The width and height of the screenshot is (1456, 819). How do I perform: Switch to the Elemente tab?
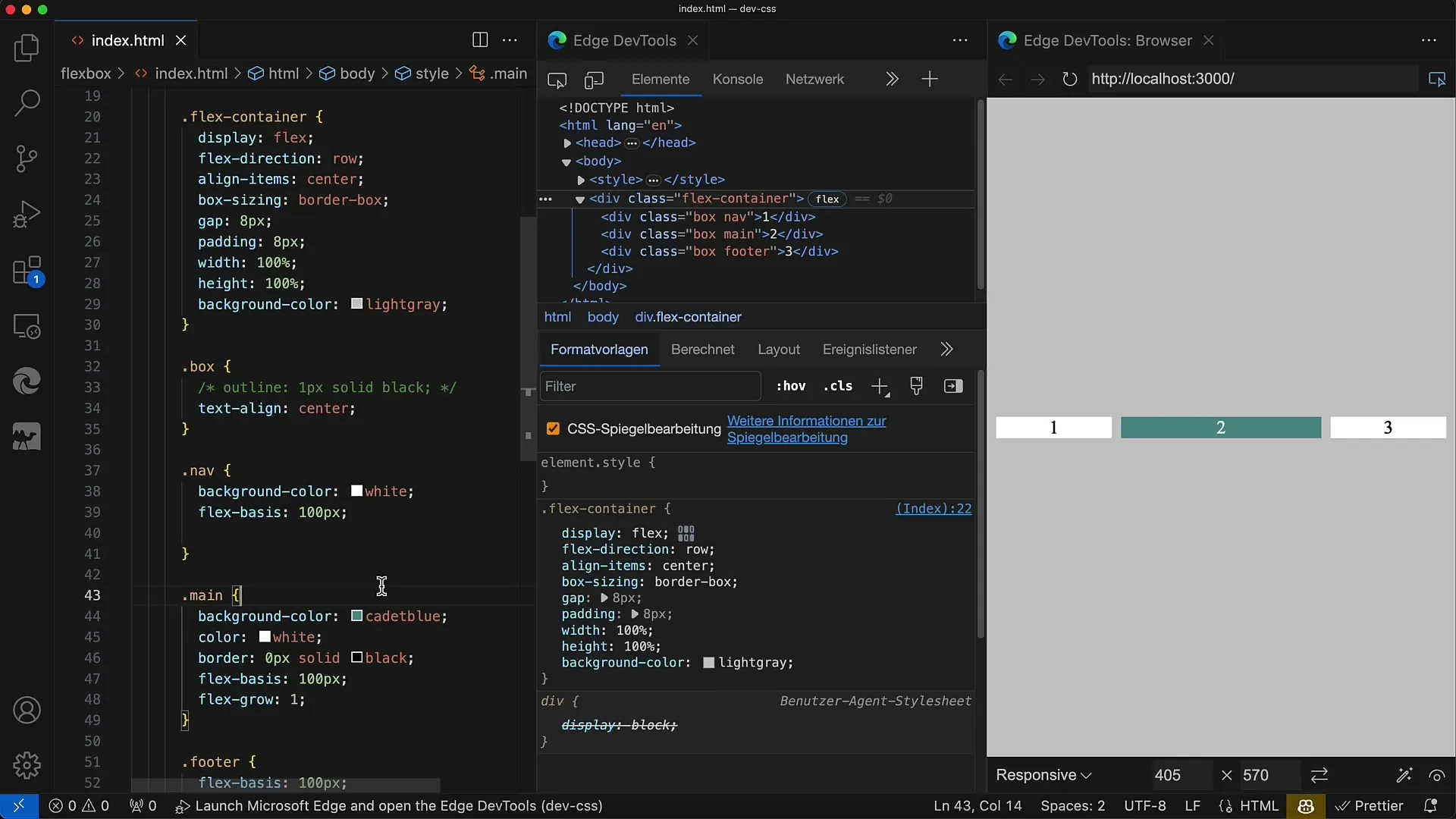tap(661, 79)
